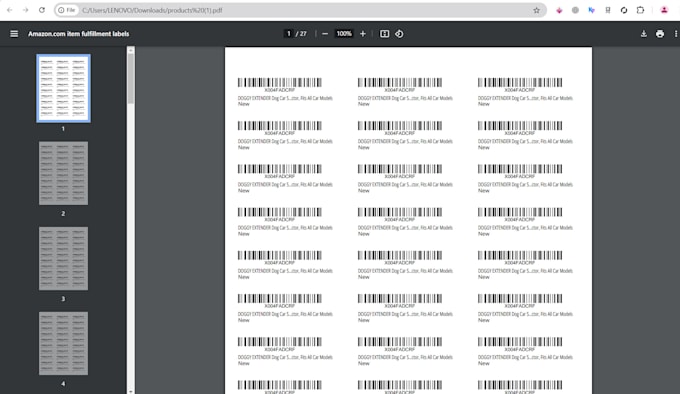The image size is (680, 394).
Task: Select the page 2 thumbnail
Action: [x=63, y=173]
